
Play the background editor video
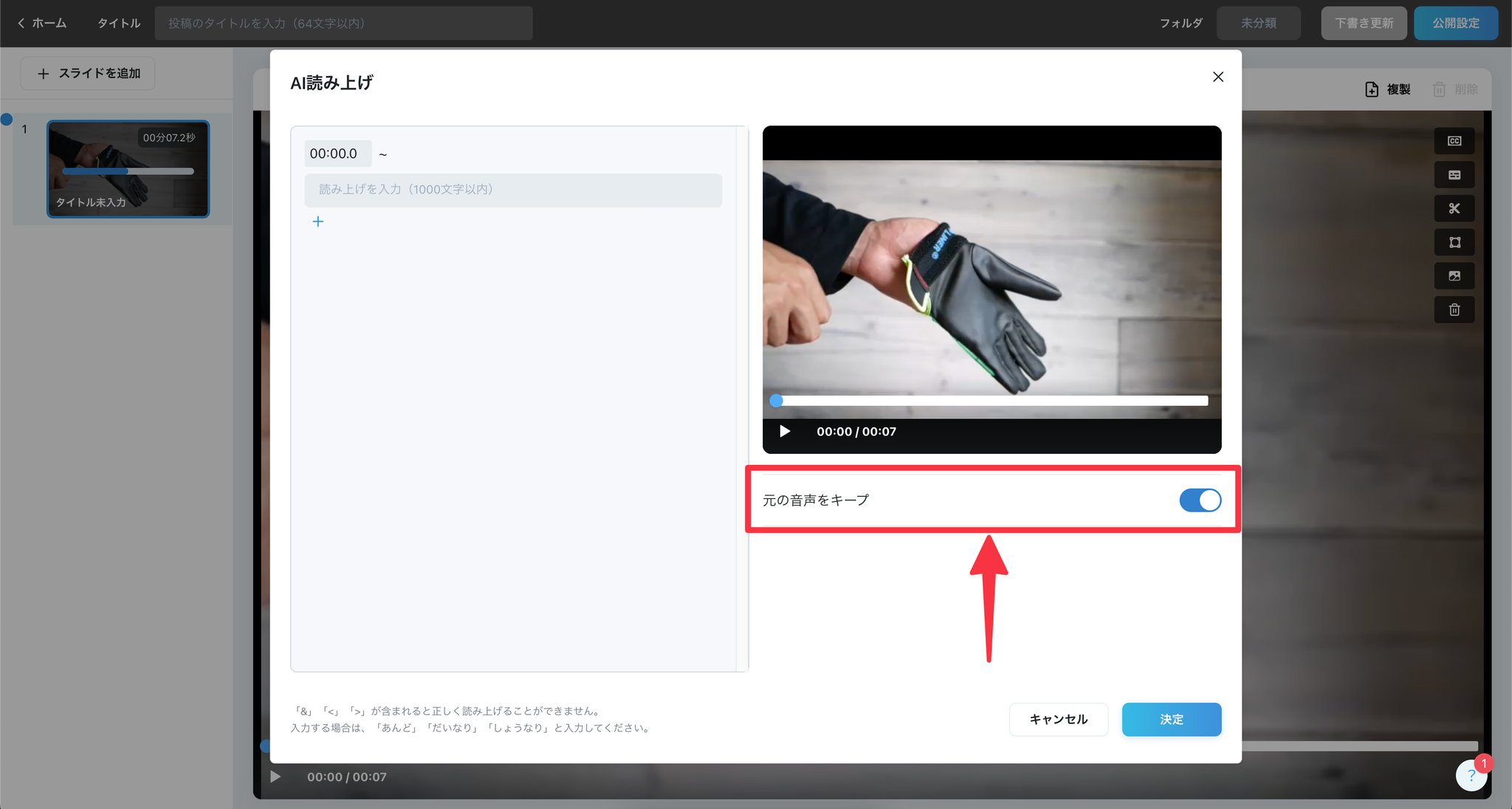coord(275,777)
